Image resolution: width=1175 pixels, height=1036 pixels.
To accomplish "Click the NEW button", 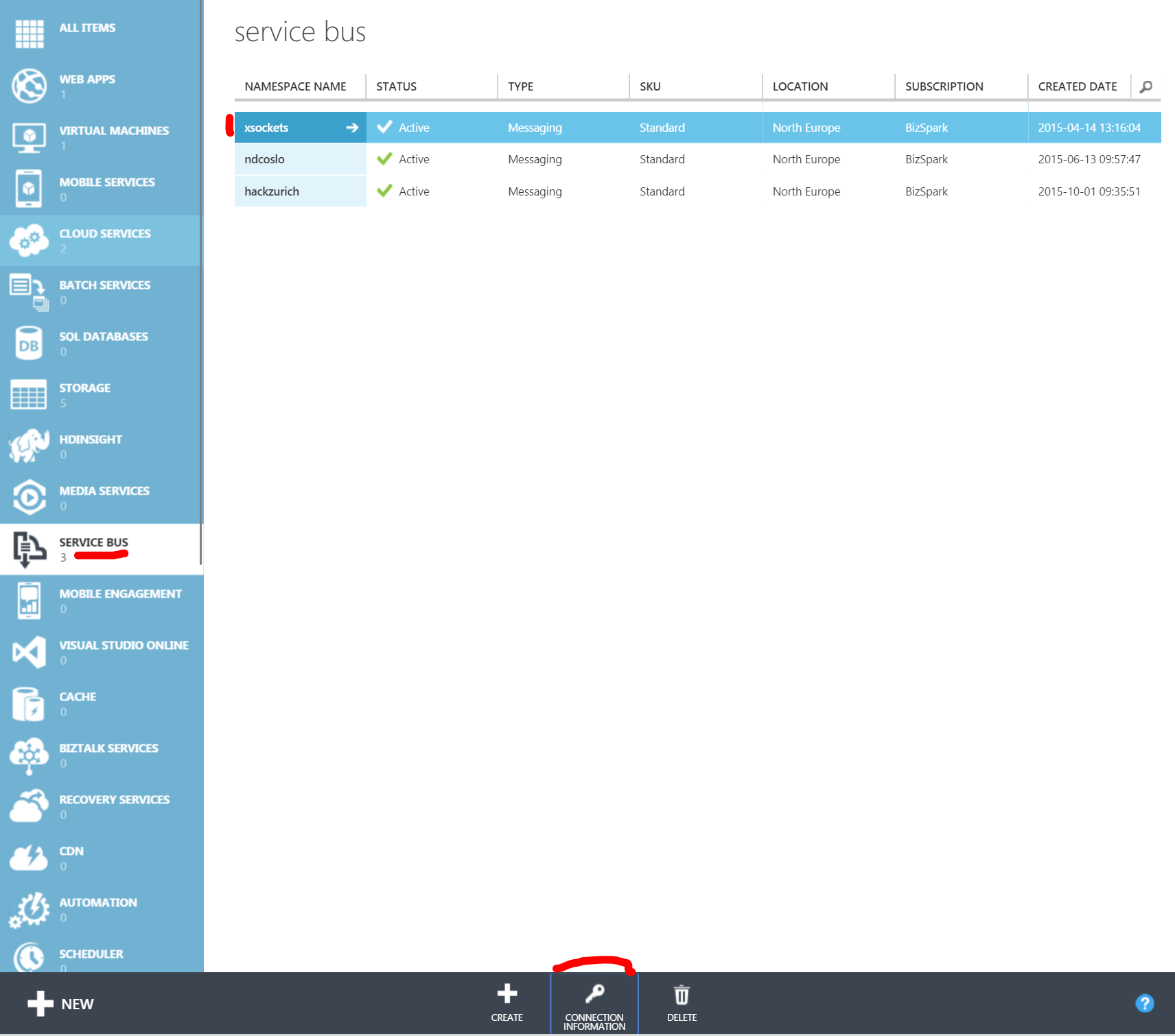I will (x=60, y=1004).
